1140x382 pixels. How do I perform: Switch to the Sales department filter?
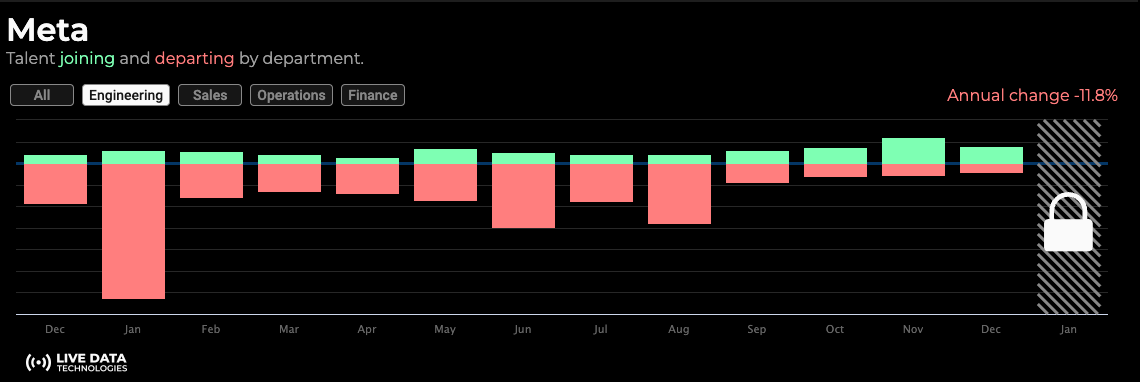point(210,95)
